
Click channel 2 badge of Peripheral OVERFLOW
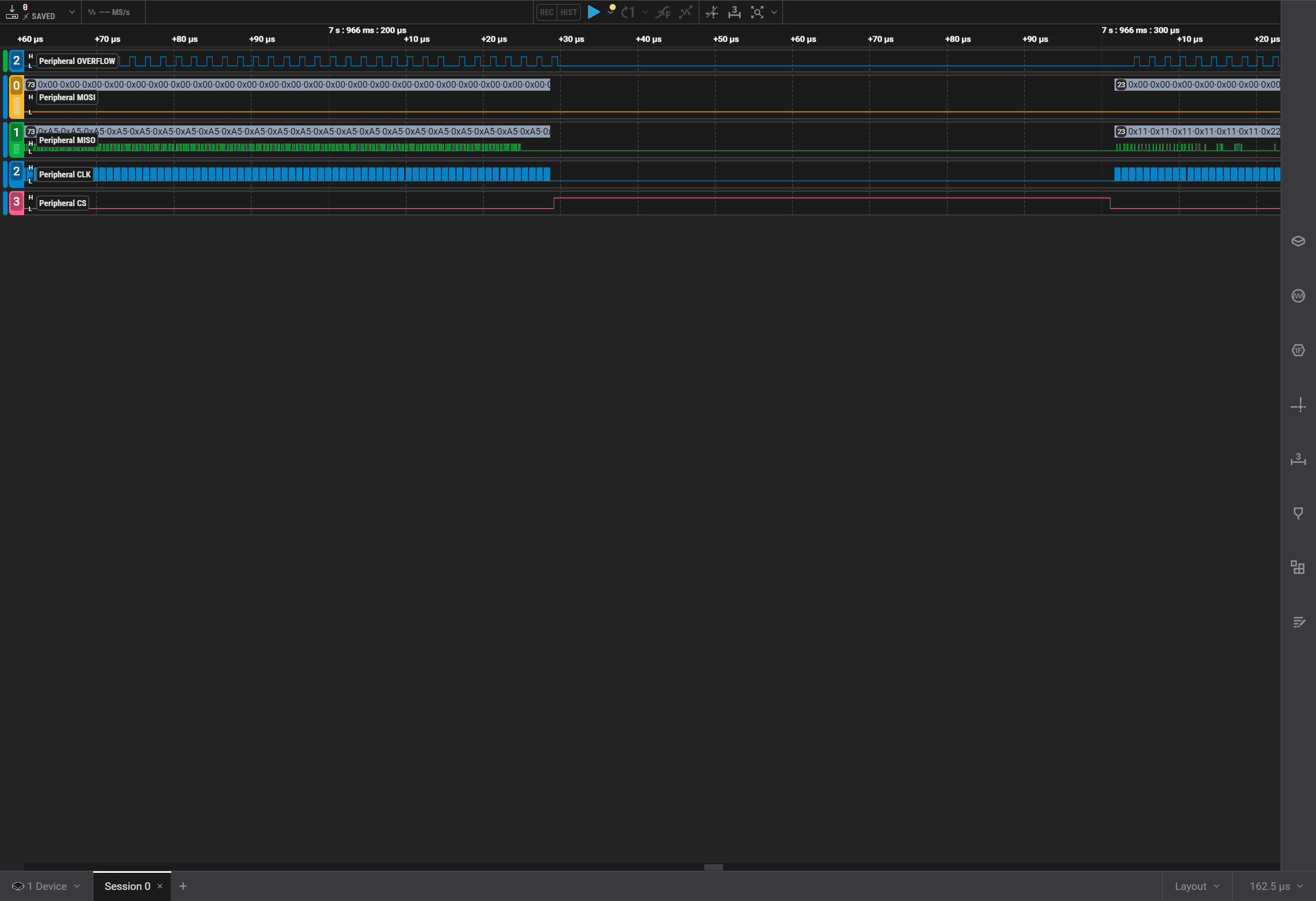click(x=17, y=60)
